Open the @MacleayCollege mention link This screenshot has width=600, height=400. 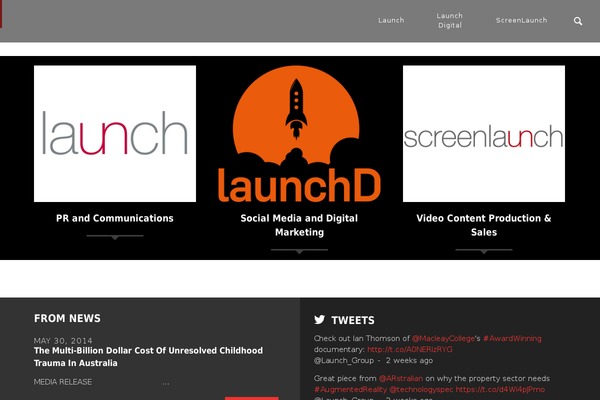443,338
